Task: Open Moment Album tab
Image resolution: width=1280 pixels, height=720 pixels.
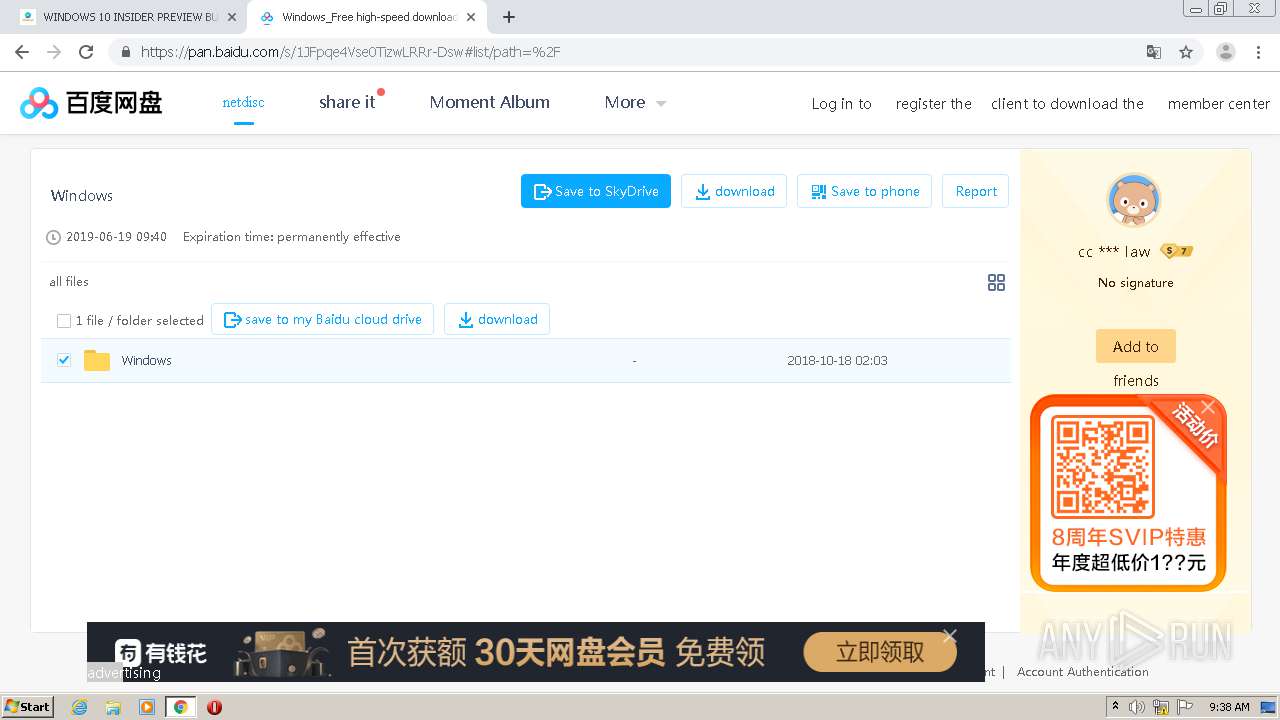Action: 489,102
